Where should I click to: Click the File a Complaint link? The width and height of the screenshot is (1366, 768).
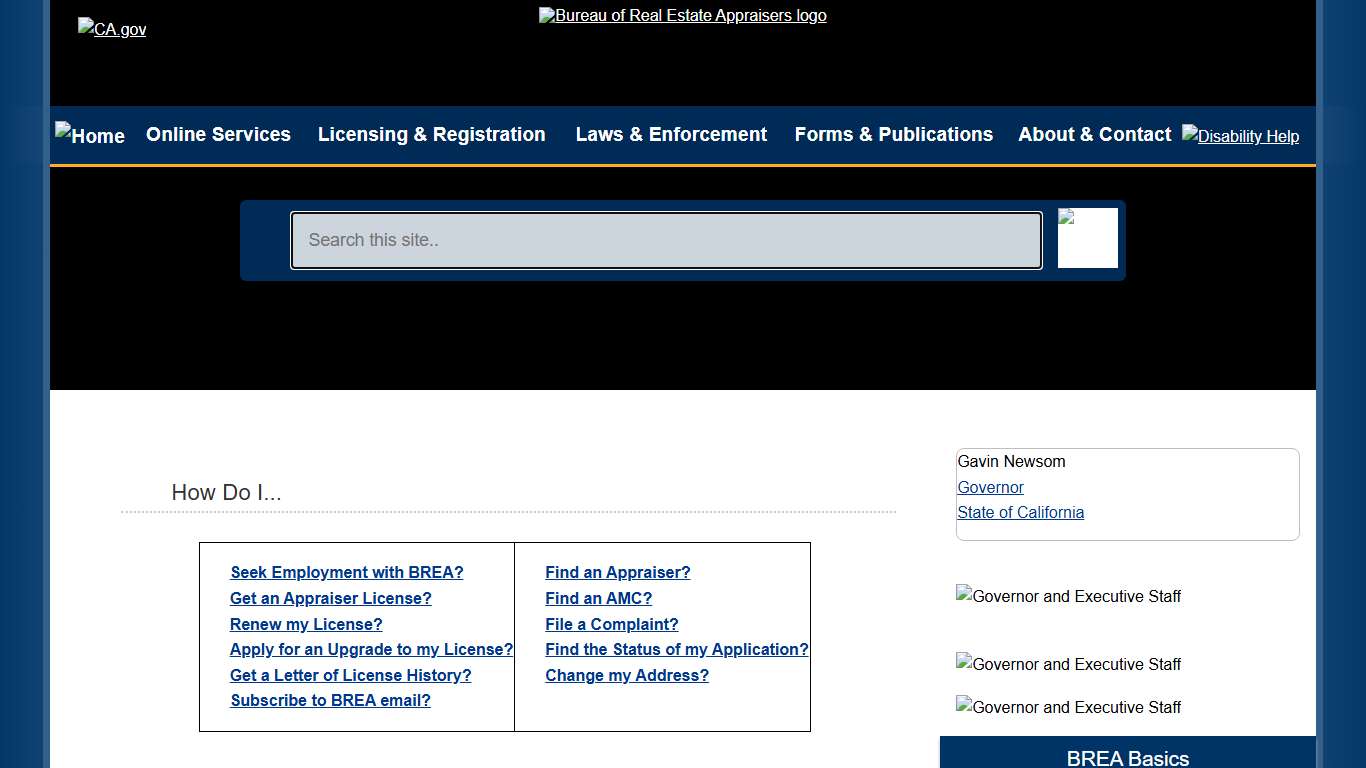[611, 625]
